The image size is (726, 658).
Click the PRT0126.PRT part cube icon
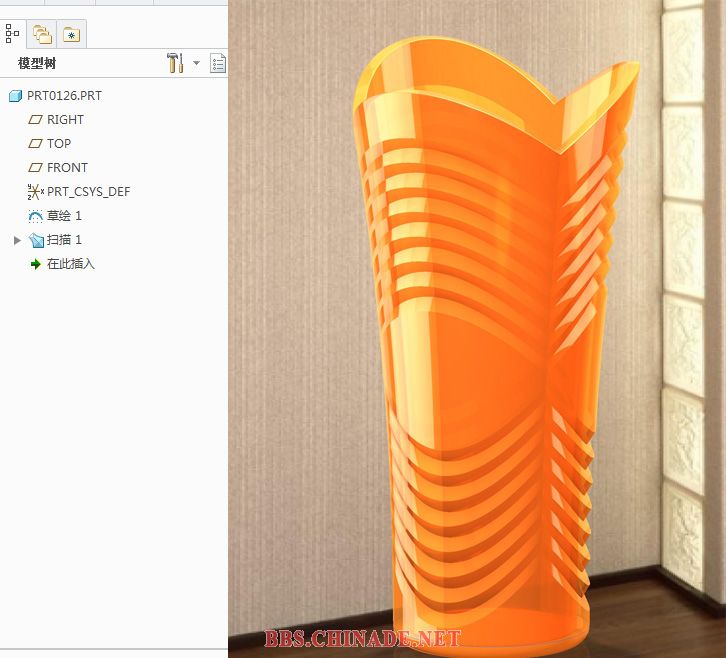coord(15,96)
